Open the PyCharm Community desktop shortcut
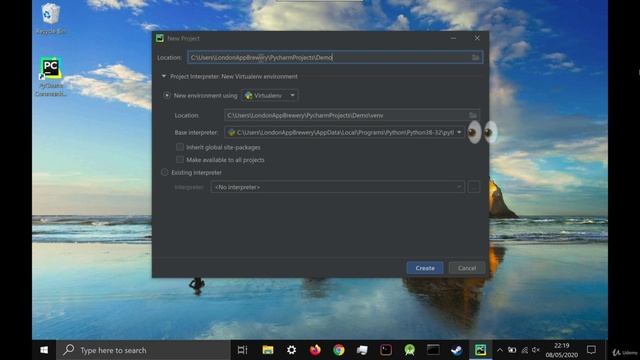 pos(51,76)
